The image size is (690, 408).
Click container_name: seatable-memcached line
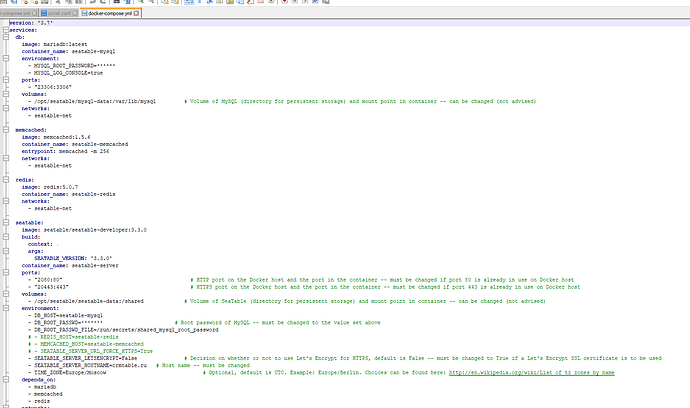tap(75, 144)
